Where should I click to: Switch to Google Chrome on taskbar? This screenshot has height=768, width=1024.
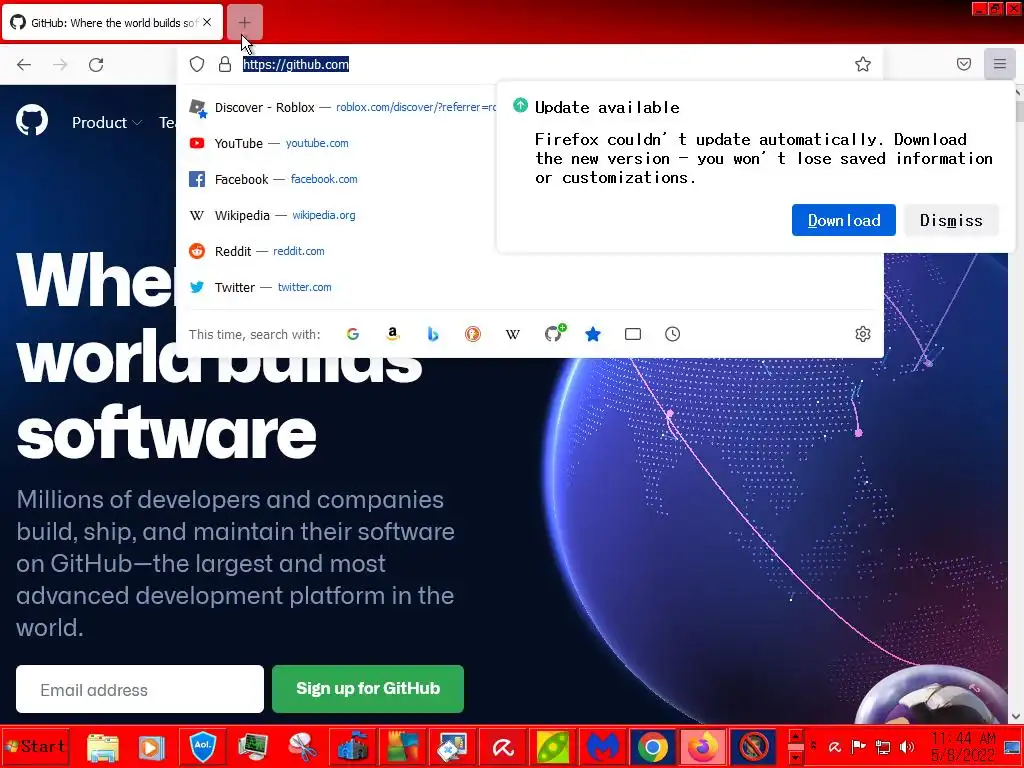coord(652,747)
